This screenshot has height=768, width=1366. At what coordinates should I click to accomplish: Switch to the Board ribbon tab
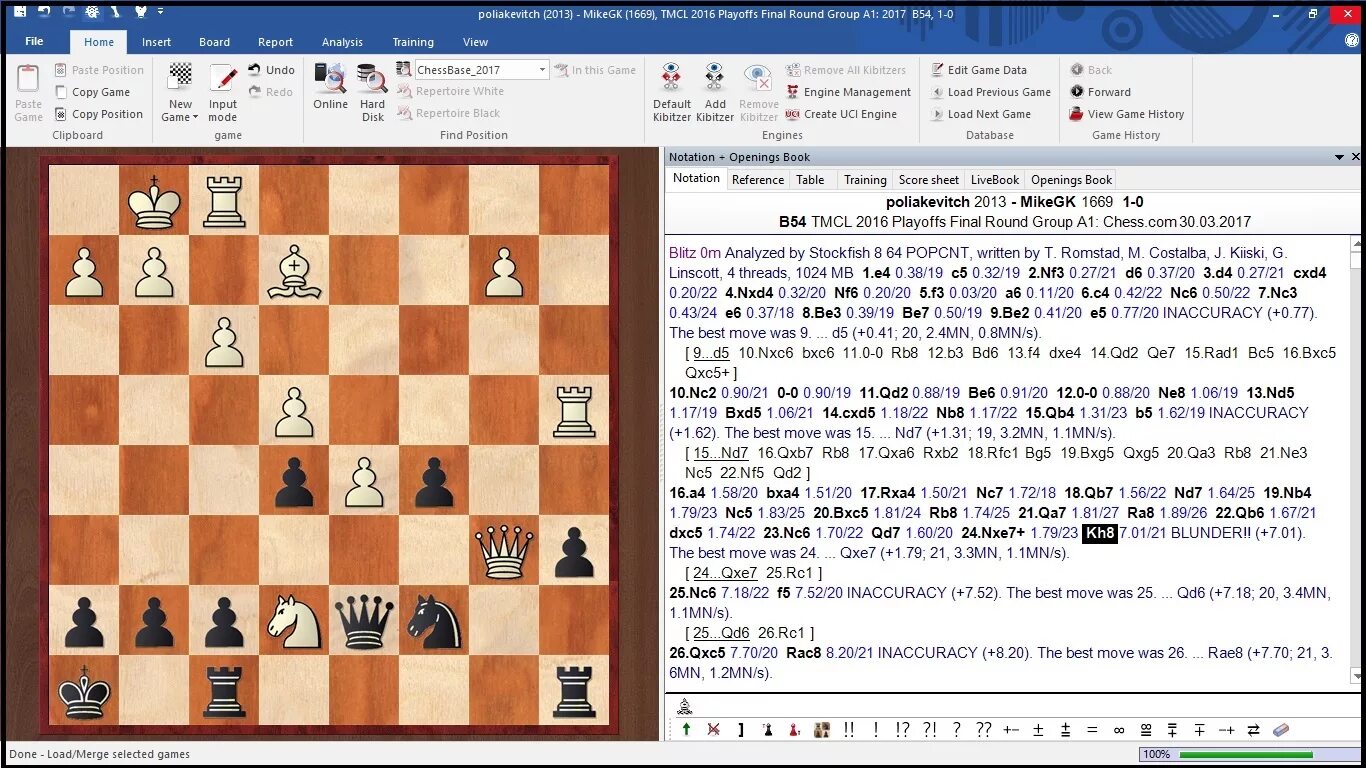[x=214, y=42]
